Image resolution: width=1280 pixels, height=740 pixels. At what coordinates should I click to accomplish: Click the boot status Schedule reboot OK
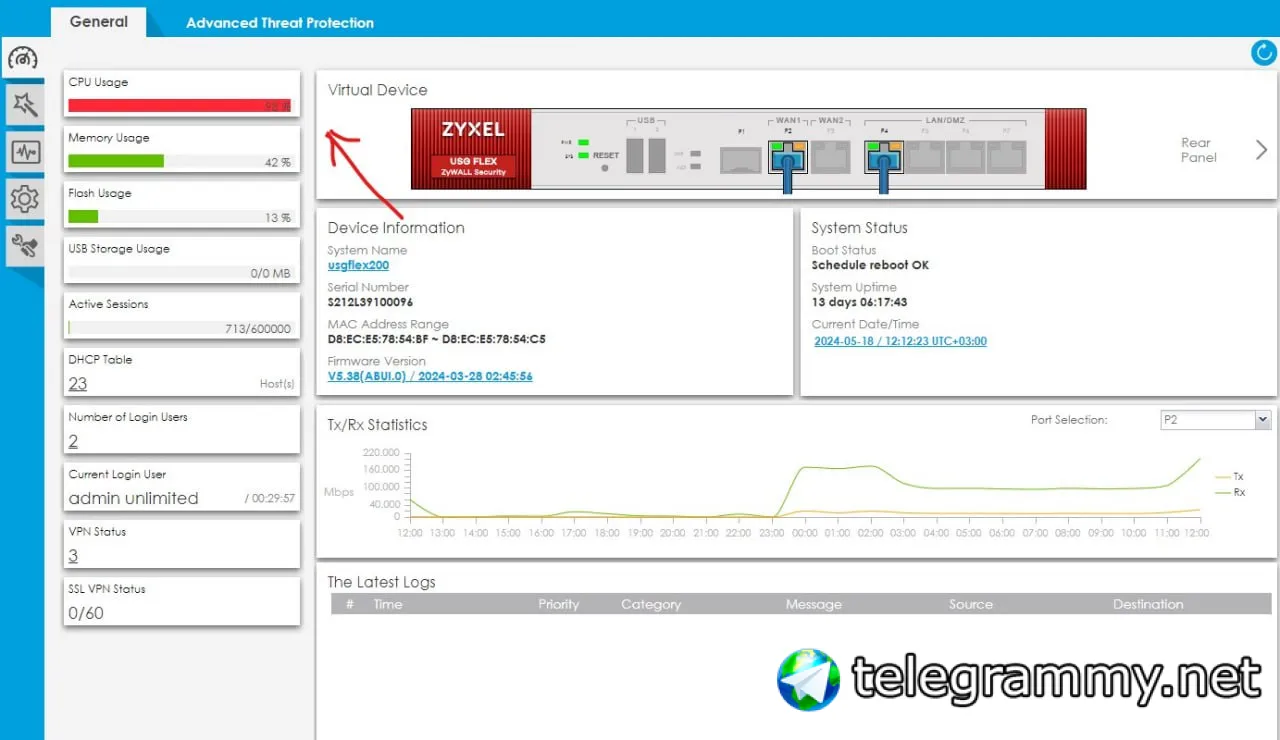(x=870, y=265)
